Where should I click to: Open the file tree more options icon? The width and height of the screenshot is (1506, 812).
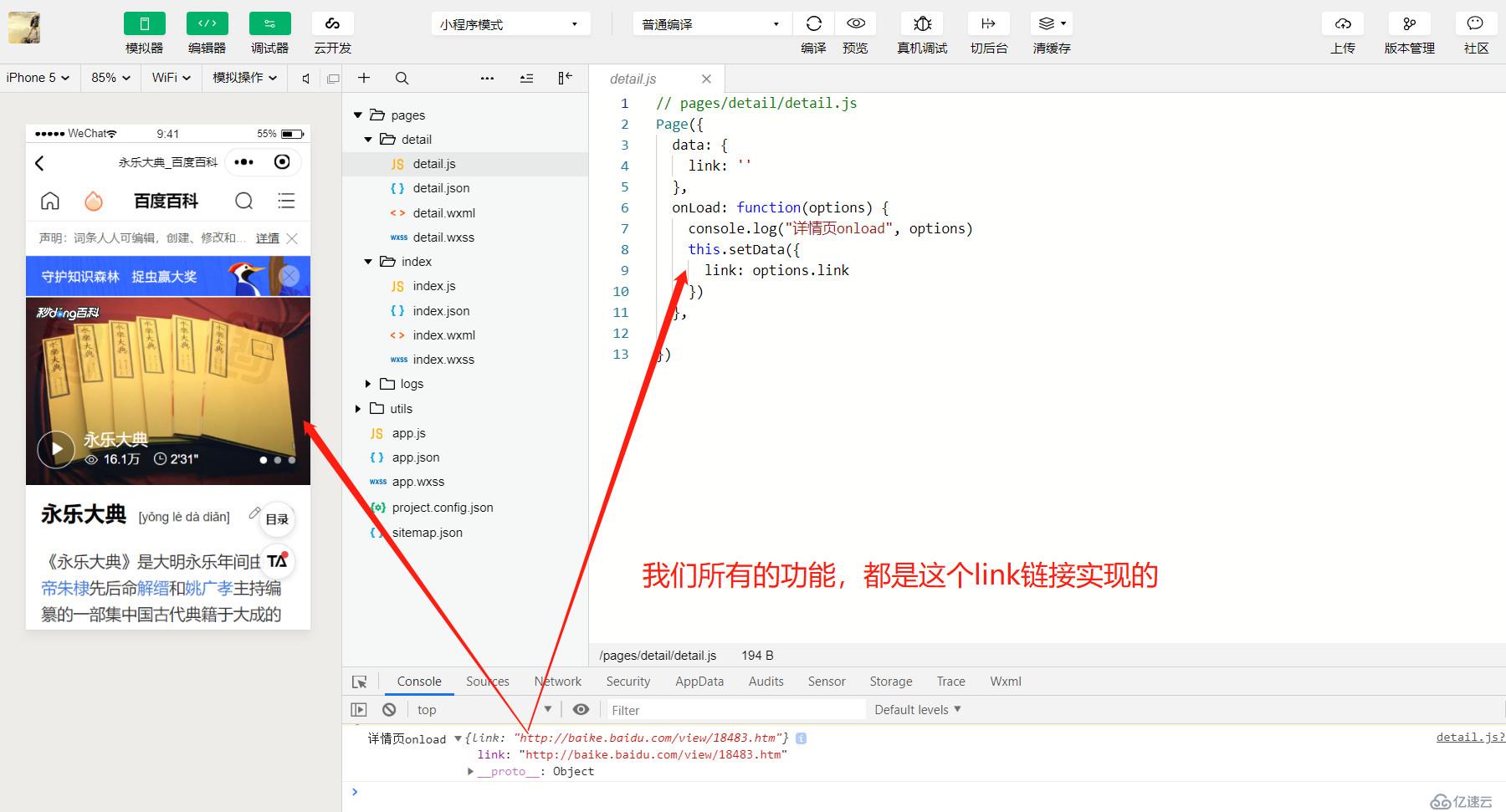(488, 78)
